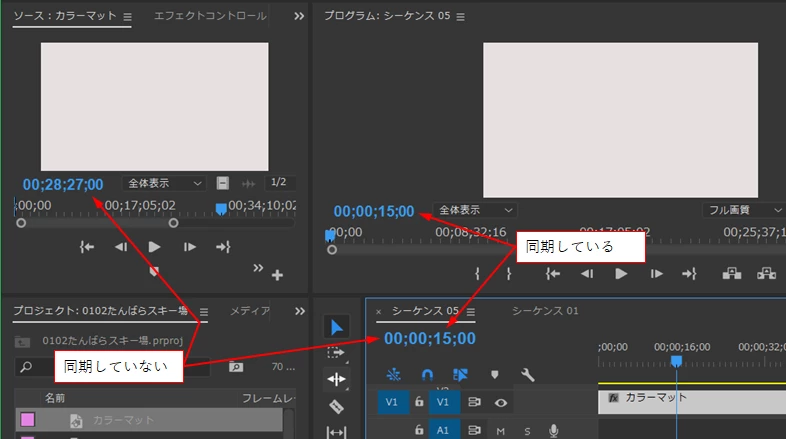This screenshot has width=786, height=439.
Task: Click timeline panel timecode 00;00;15;00
Action: coord(430,339)
